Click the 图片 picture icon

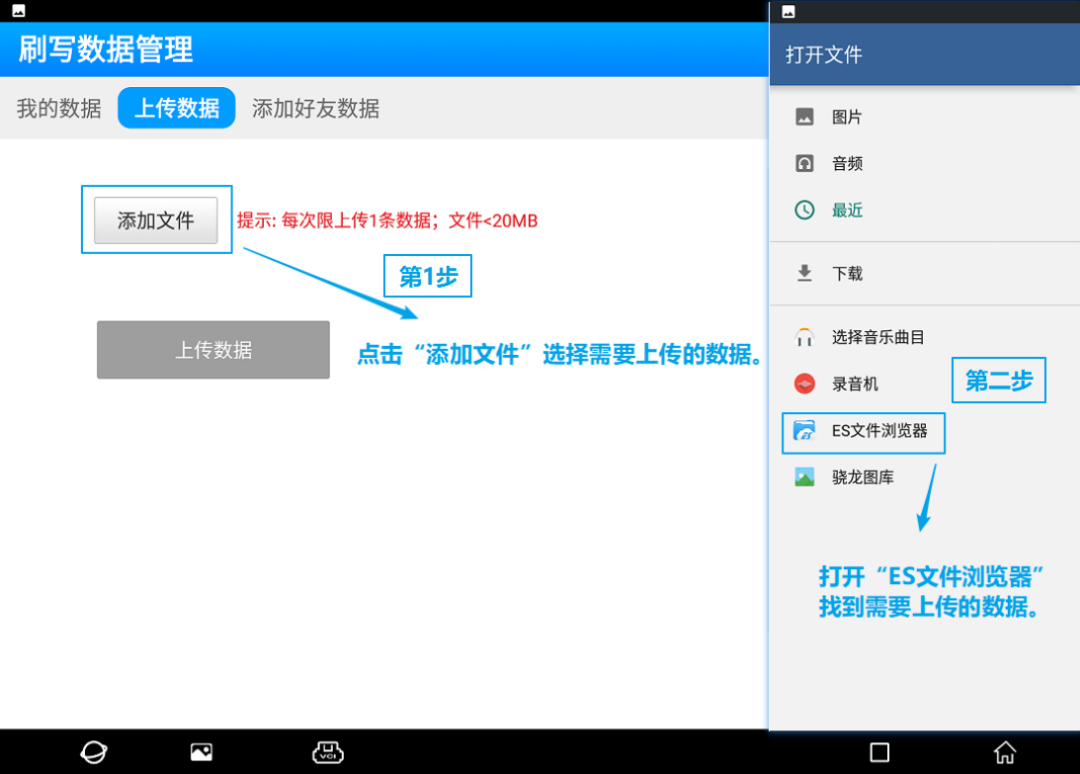[x=804, y=116]
